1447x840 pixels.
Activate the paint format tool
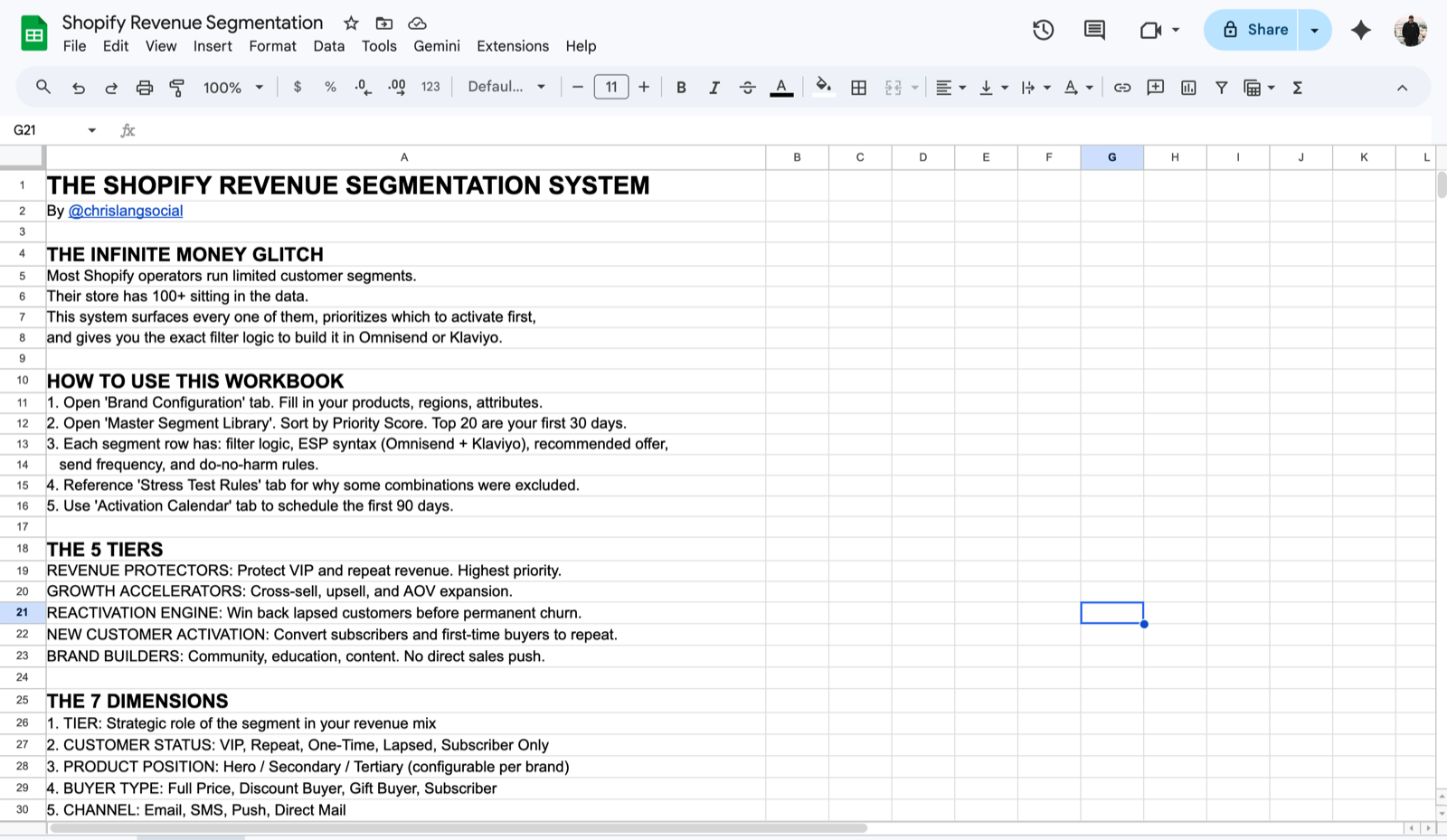177,88
